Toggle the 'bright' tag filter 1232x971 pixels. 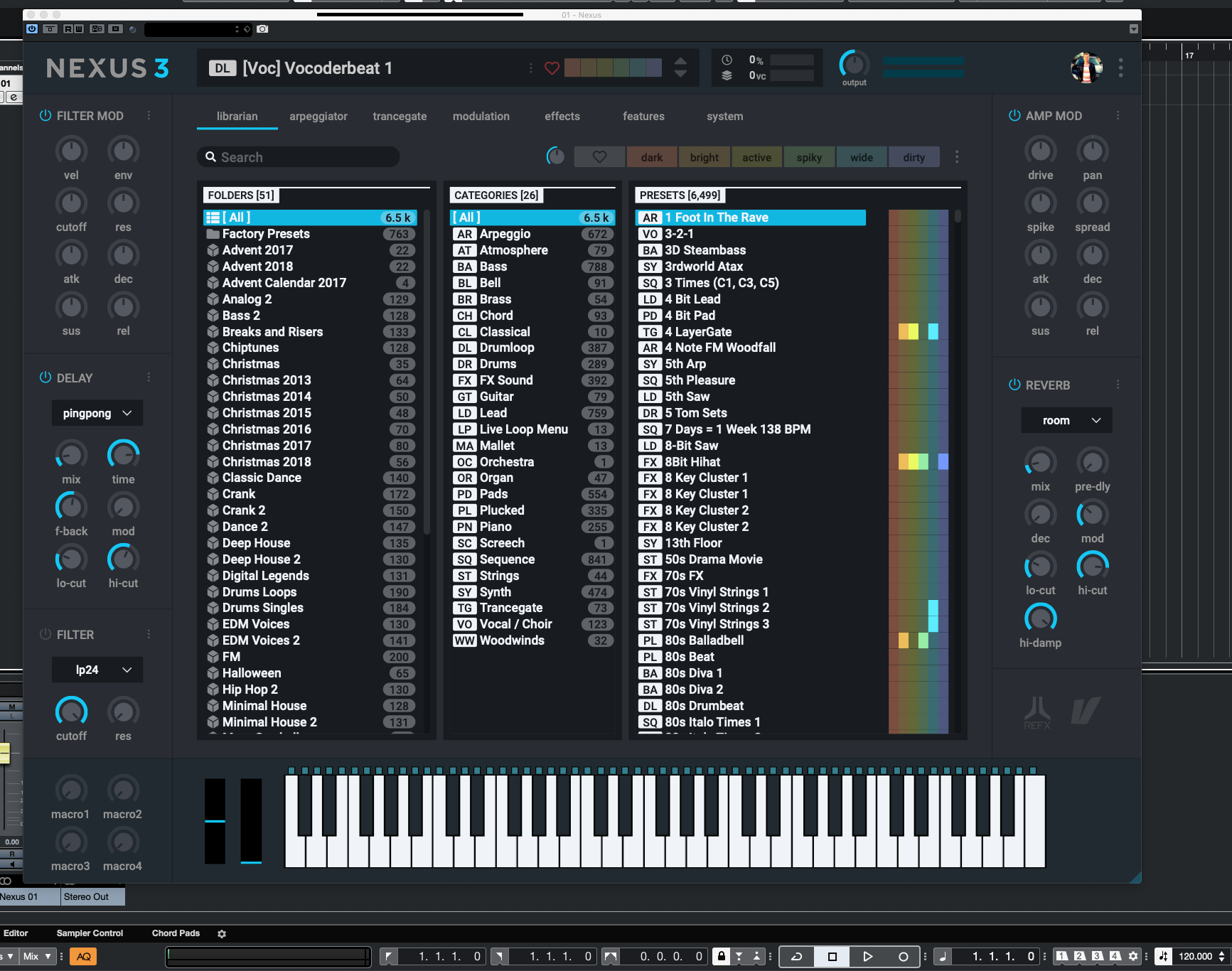704,157
